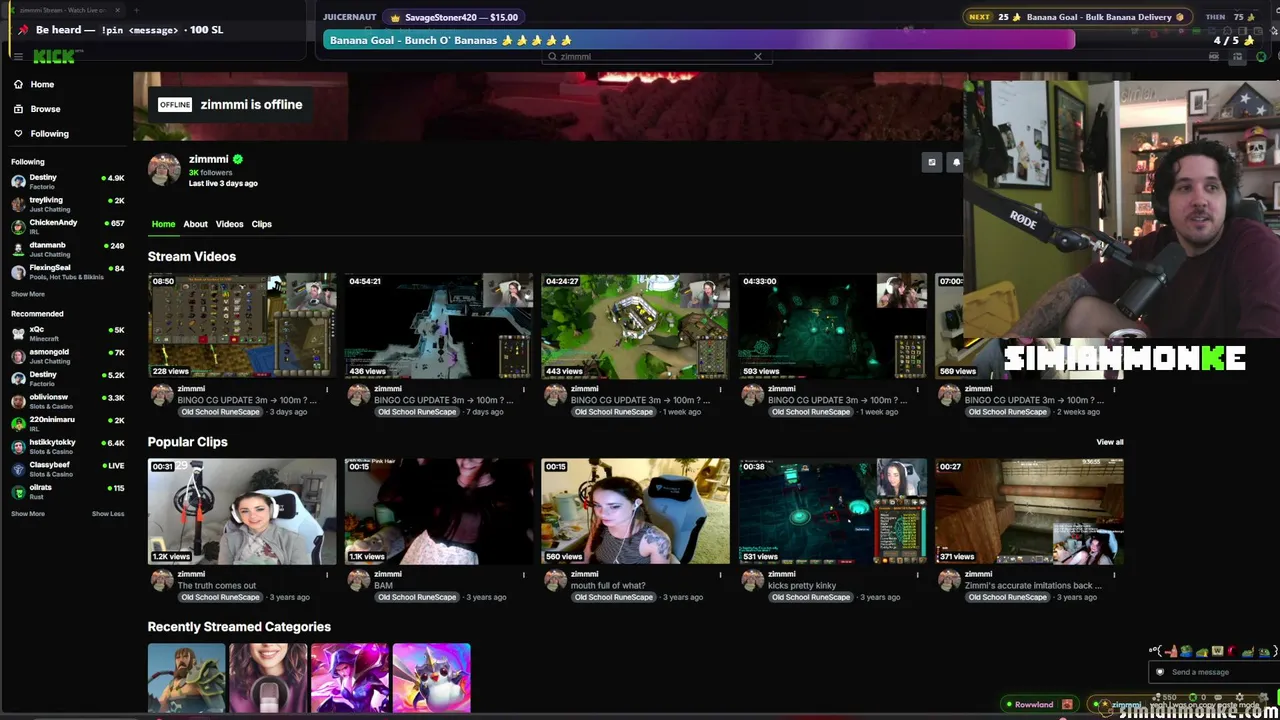
Task: Open options for the 3 days ago video
Action: tap(327, 389)
